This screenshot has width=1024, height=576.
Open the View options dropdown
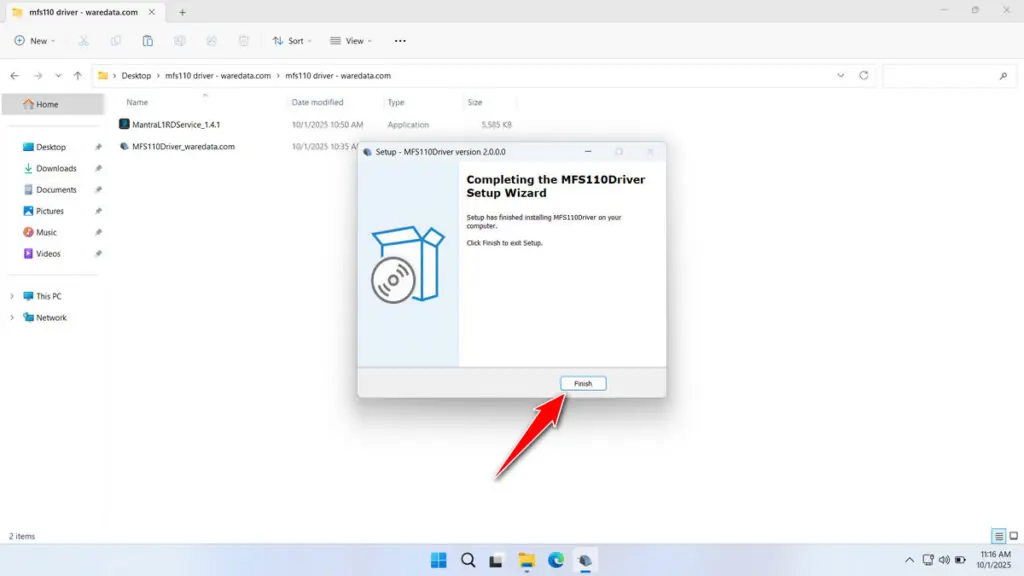(x=350, y=41)
